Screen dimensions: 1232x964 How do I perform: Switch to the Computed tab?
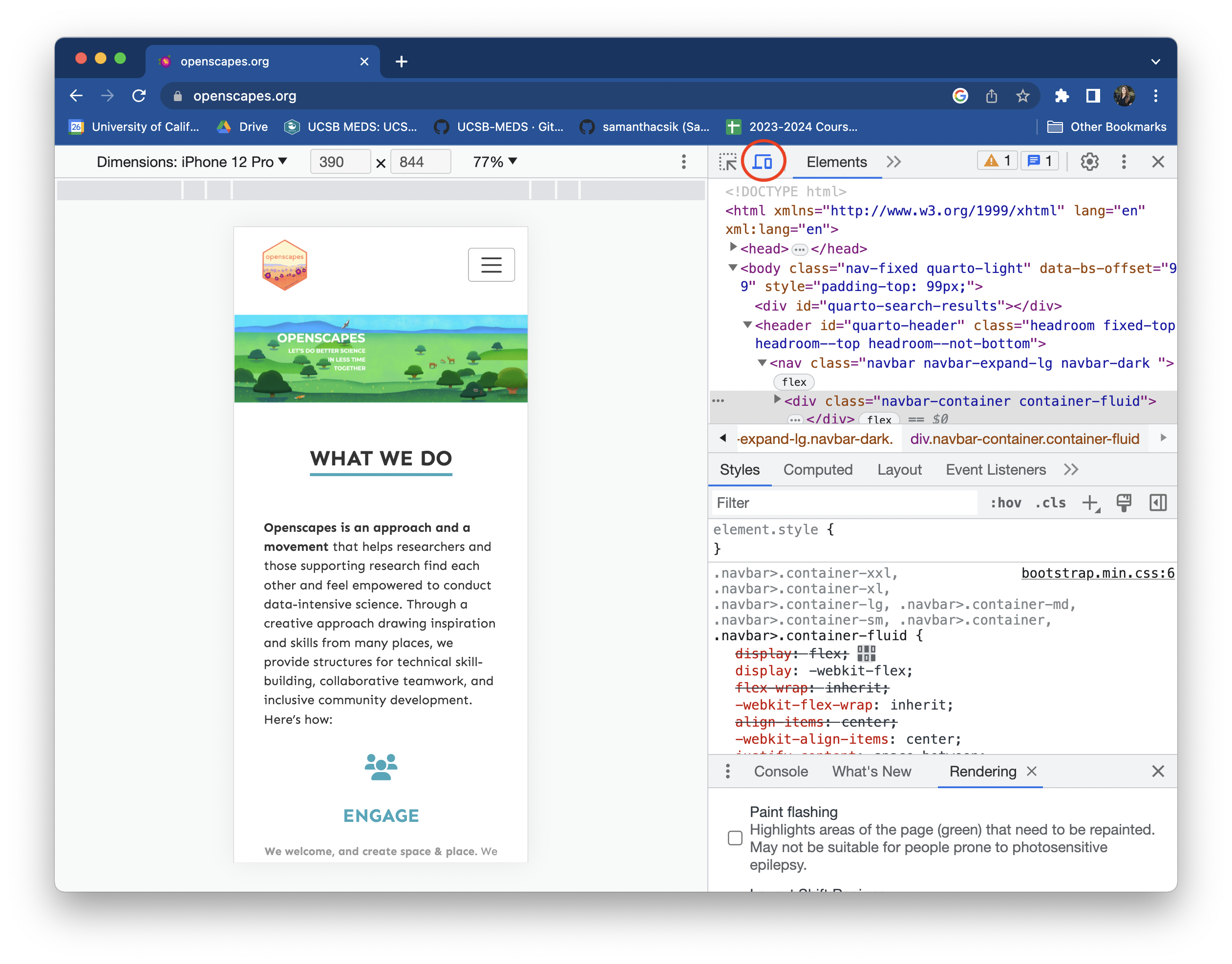(818, 469)
